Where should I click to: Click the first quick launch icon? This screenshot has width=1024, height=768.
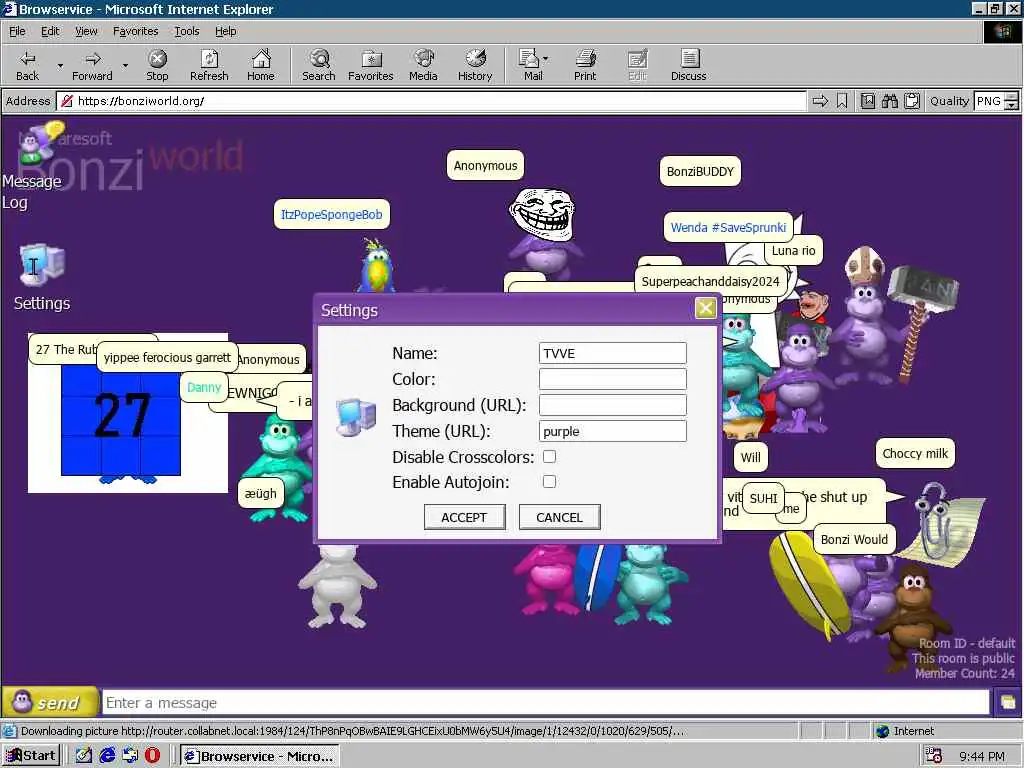84,756
